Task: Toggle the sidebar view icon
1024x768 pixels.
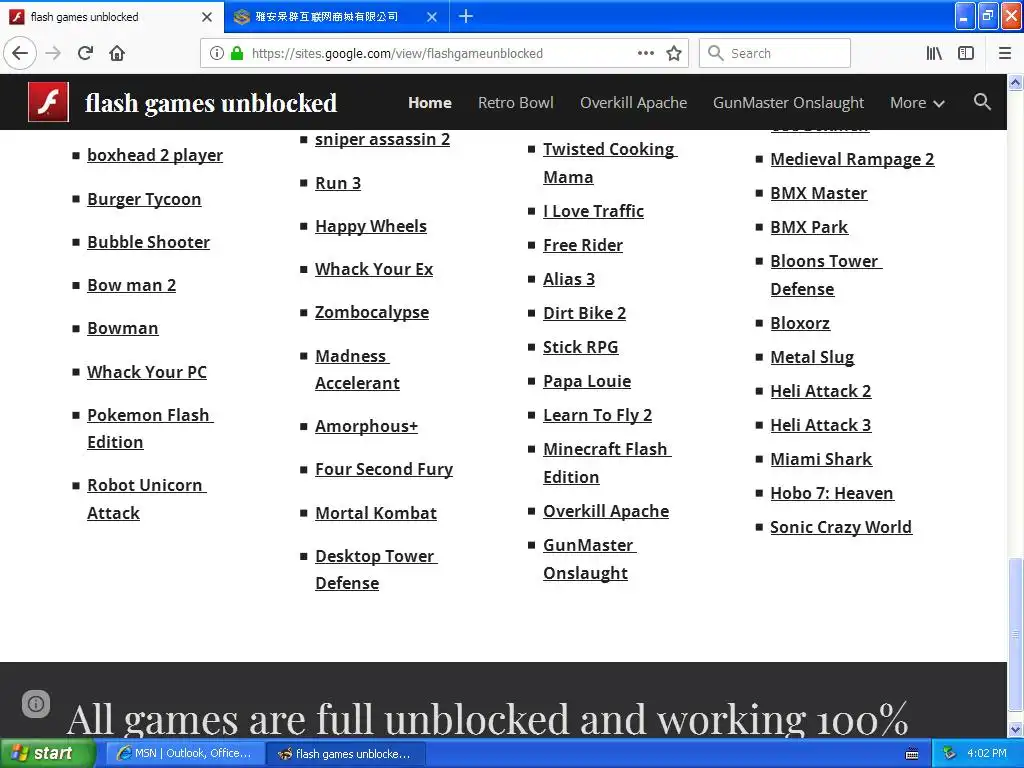Action: click(966, 53)
